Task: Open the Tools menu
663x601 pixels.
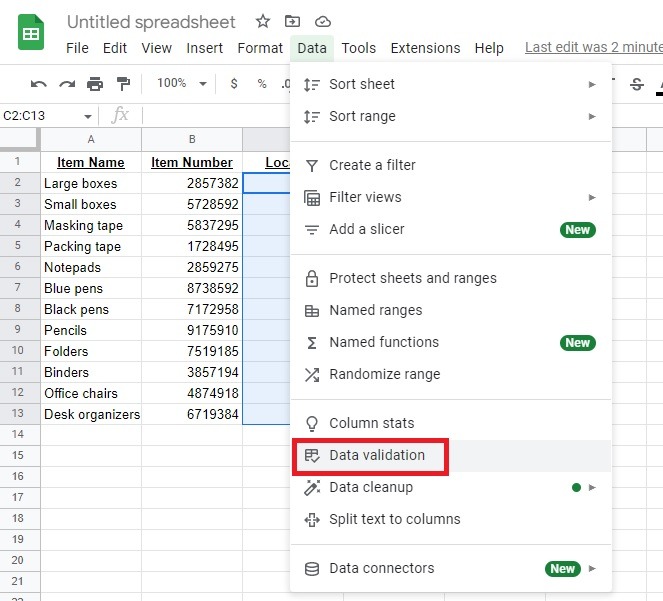Action: click(x=359, y=48)
